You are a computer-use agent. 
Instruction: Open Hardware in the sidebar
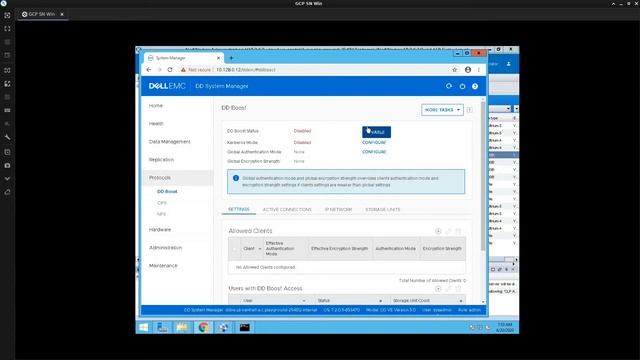pyautogui.click(x=160, y=230)
